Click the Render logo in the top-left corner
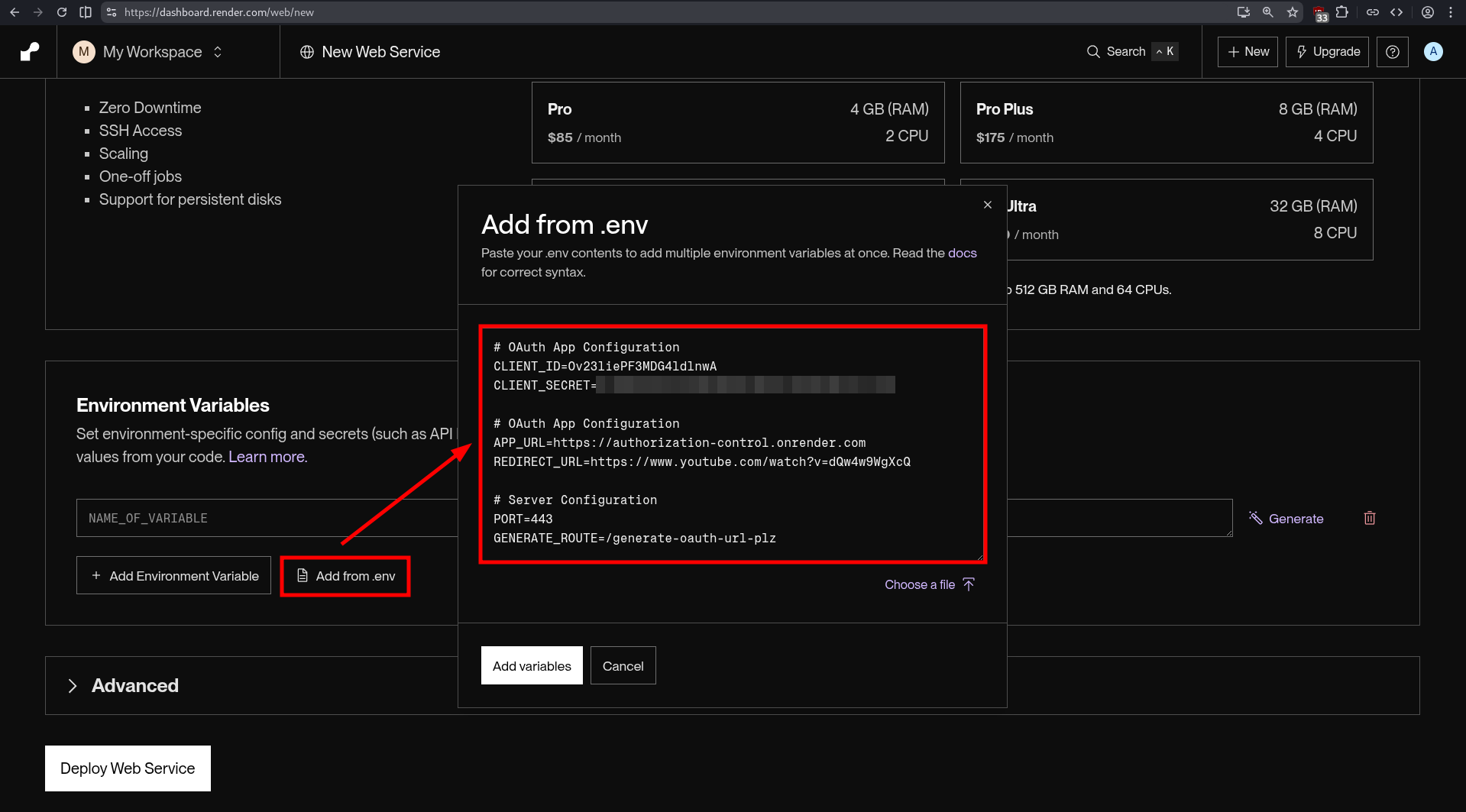 28,51
